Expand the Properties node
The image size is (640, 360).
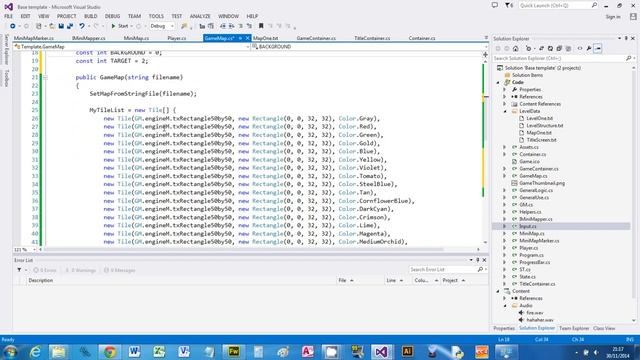tap(505, 89)
